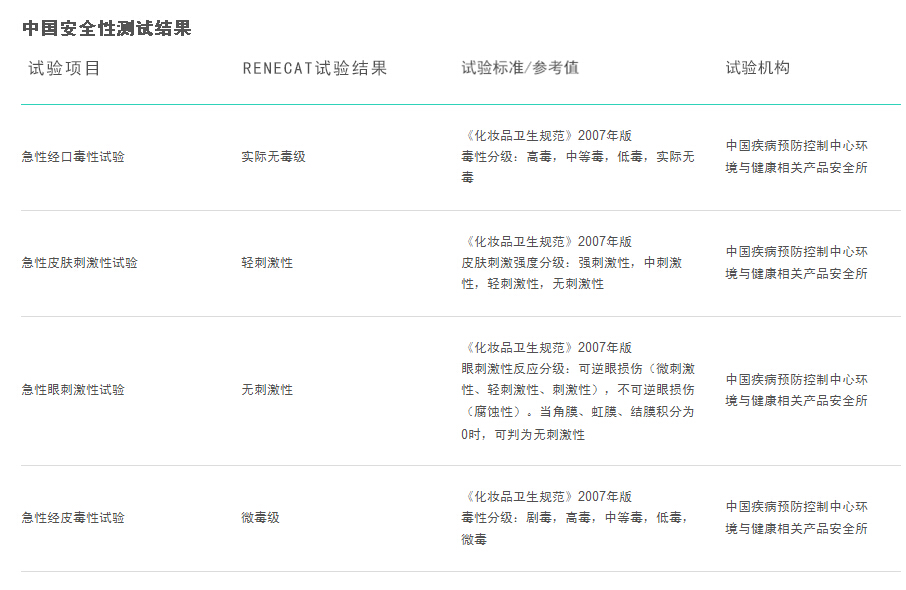The height and width of the screenshot is (590, 906).
Task: Click the testing institution in the dermal toxicity row
Action: pyautogui.click(x=797, y=518)
